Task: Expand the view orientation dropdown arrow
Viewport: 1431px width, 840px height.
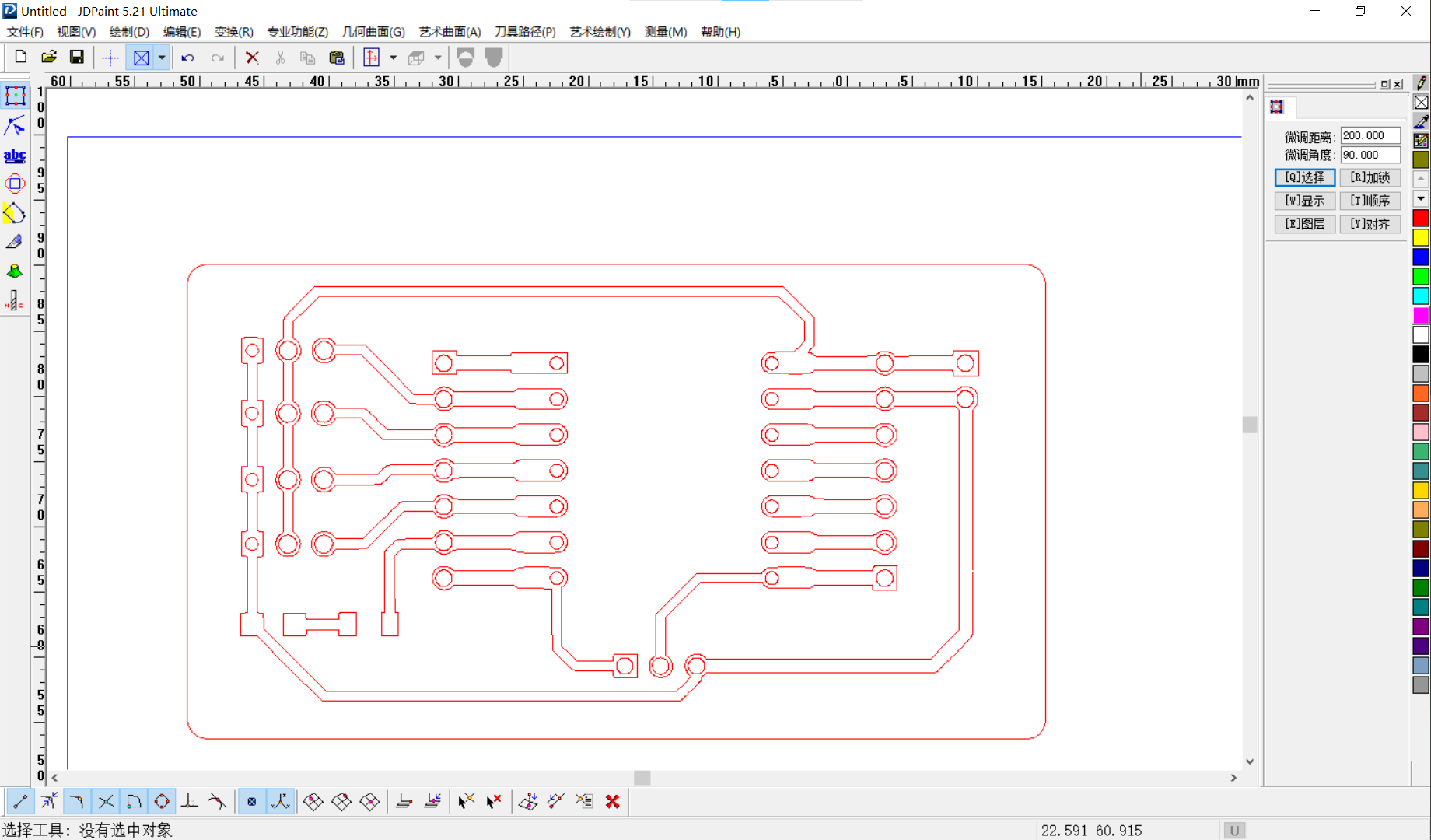Action: (x=393, y=58)
